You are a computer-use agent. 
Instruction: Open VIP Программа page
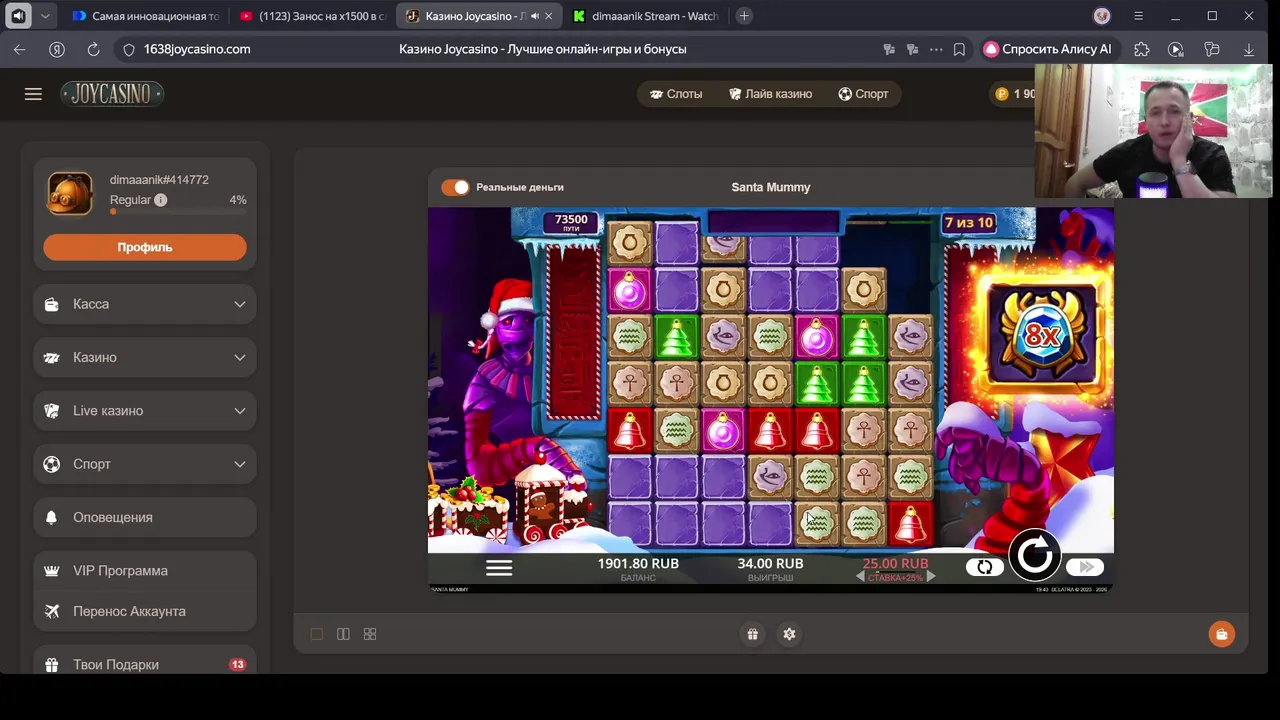(x=145, y=571)
